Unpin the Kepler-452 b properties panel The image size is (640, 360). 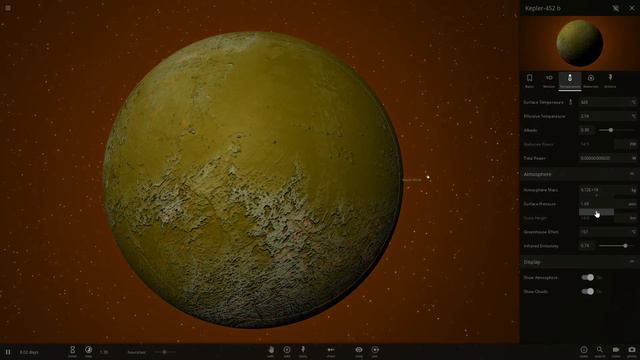(616, 8)
